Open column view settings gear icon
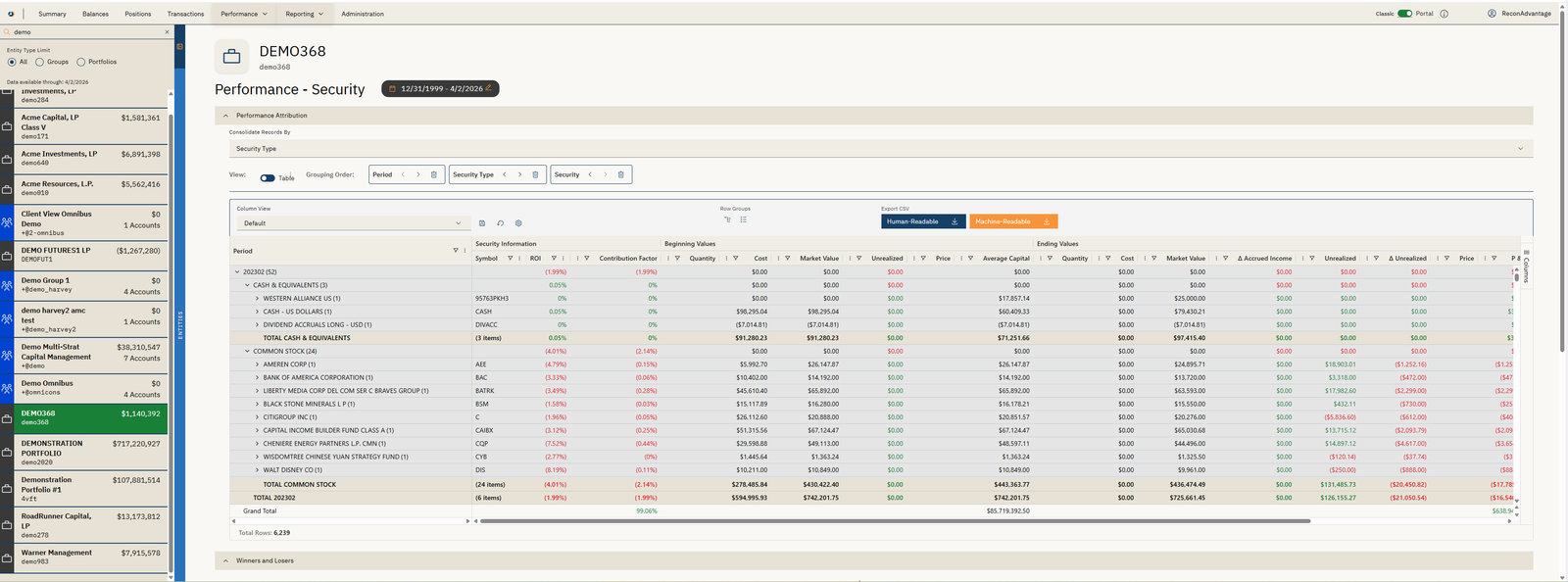 [x=518, y=223]
